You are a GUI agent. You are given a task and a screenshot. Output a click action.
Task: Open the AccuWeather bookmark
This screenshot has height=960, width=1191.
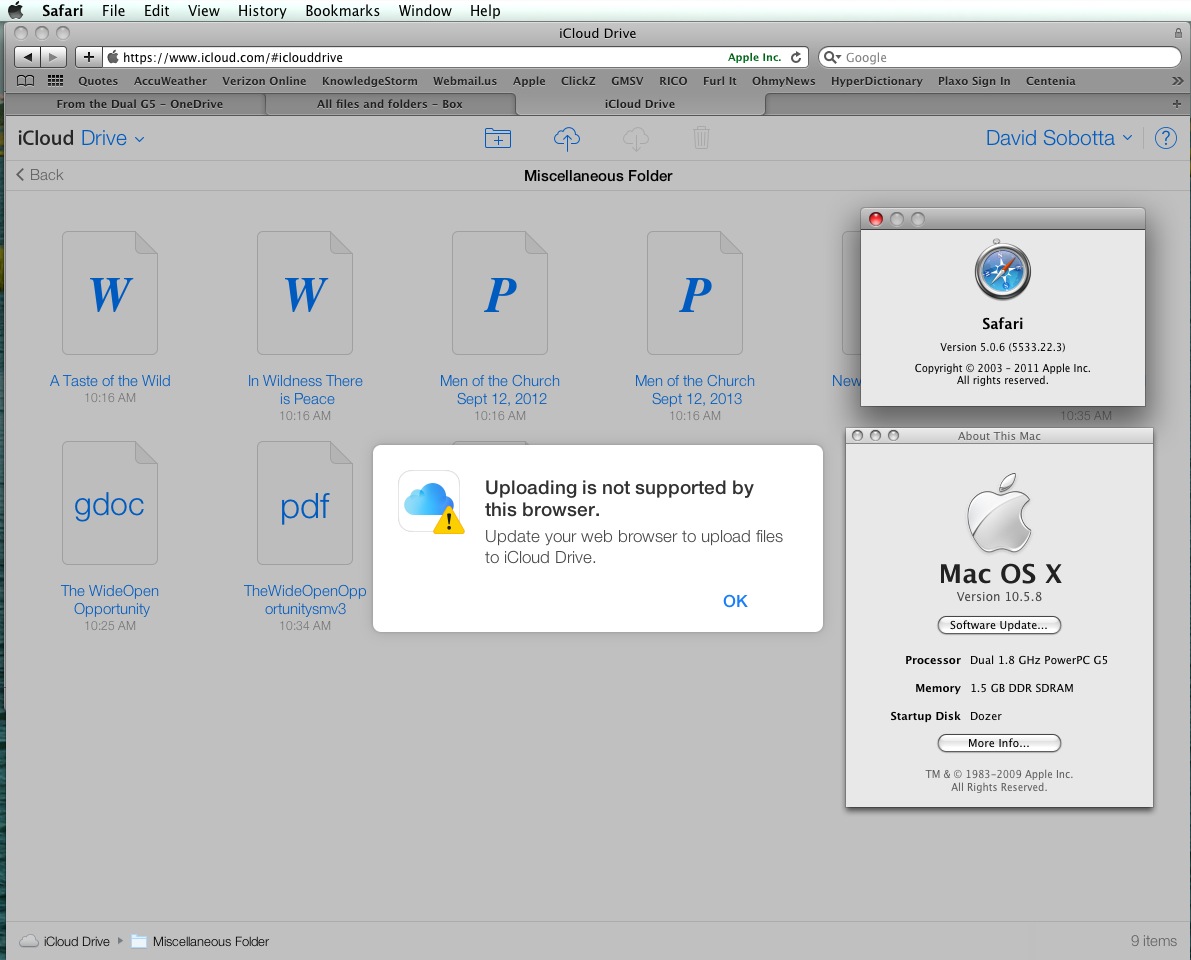tap(170, 81)
